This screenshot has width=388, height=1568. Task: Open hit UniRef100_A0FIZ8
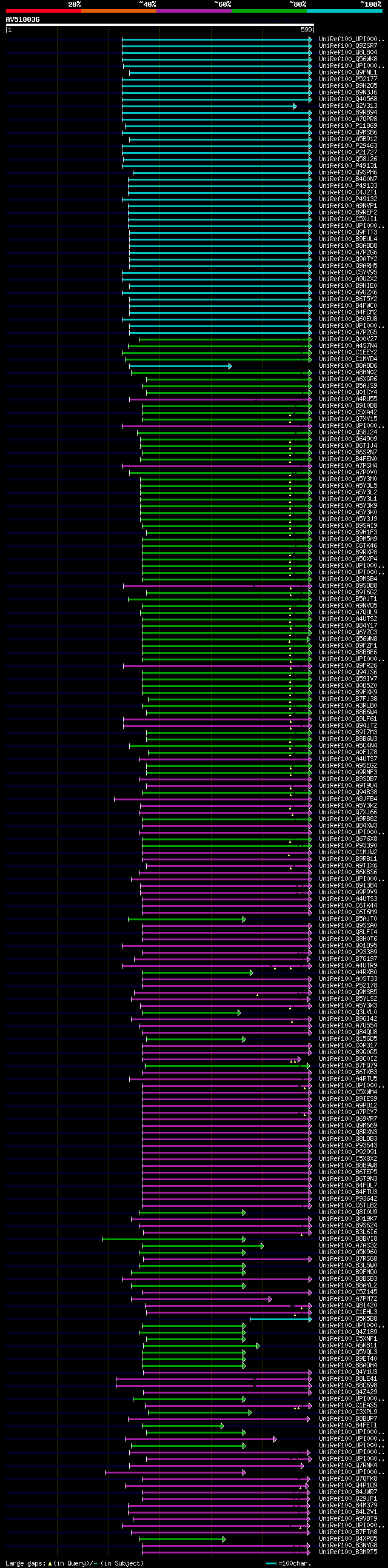click(x=348, y=752)
